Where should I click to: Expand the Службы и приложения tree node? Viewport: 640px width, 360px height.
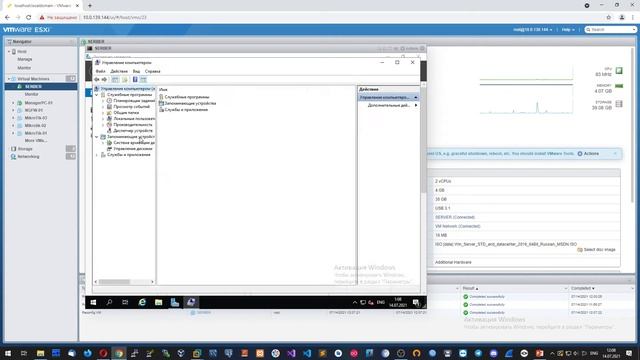[x=97, y=155]
